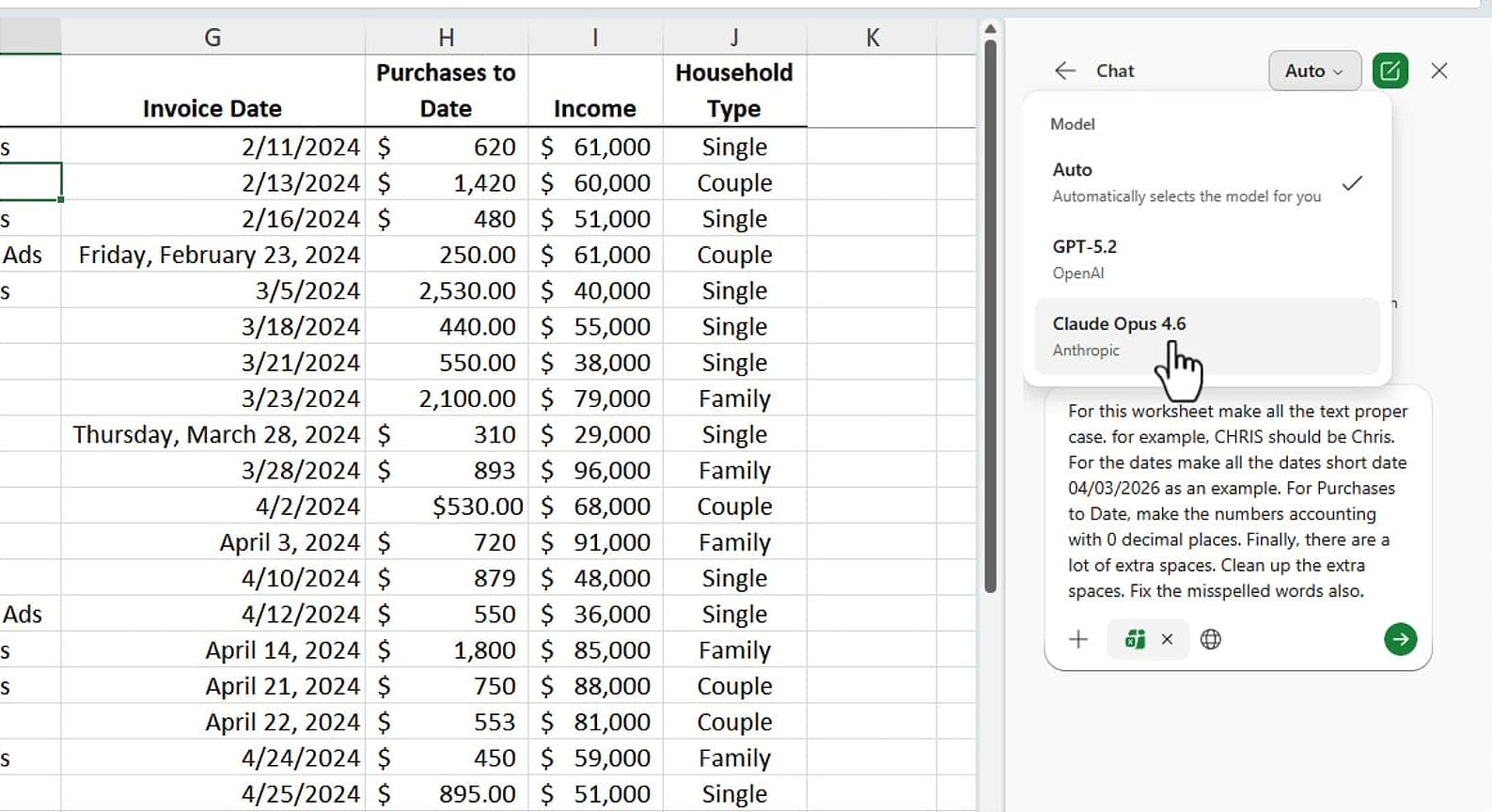Select the income cell showing 96,000
Screen dimensions: 1492x812
[595, 470]
